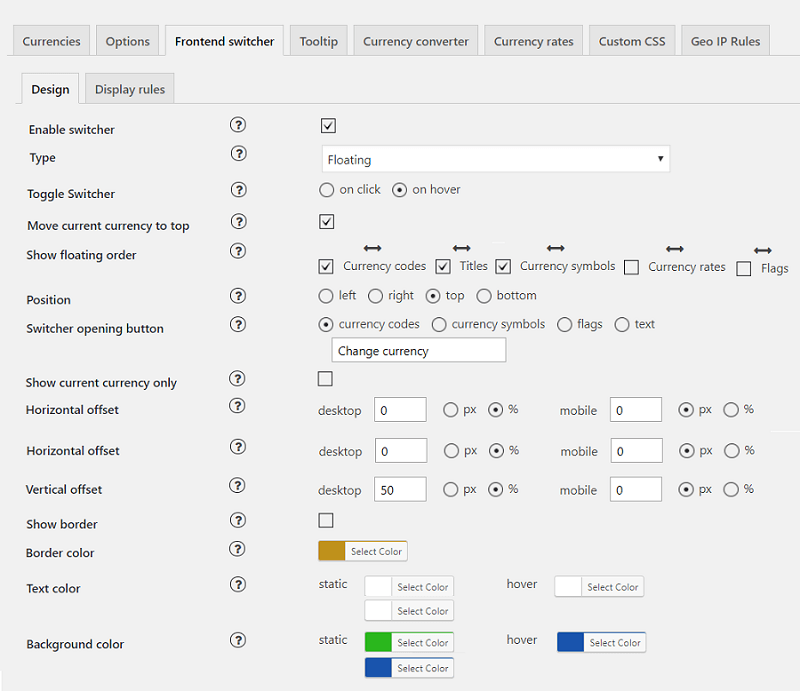Check the Flags floating order checkbox
Viewport: 800px width, 691px height.
click(x=743, y=268)
